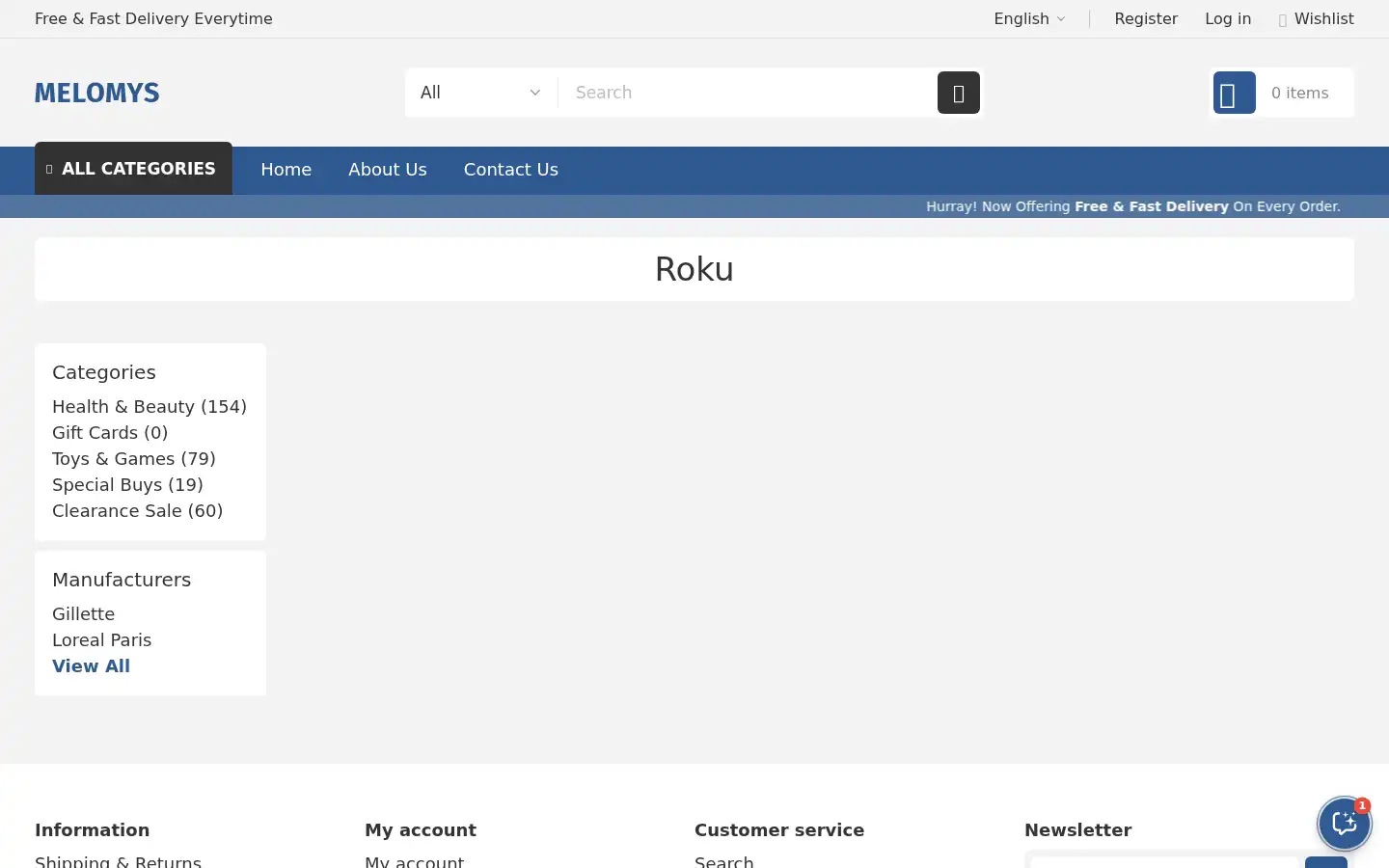The height and width of the screenshot is (868, 1389).
Task: Open About Us page
Action: click(388, 170)
